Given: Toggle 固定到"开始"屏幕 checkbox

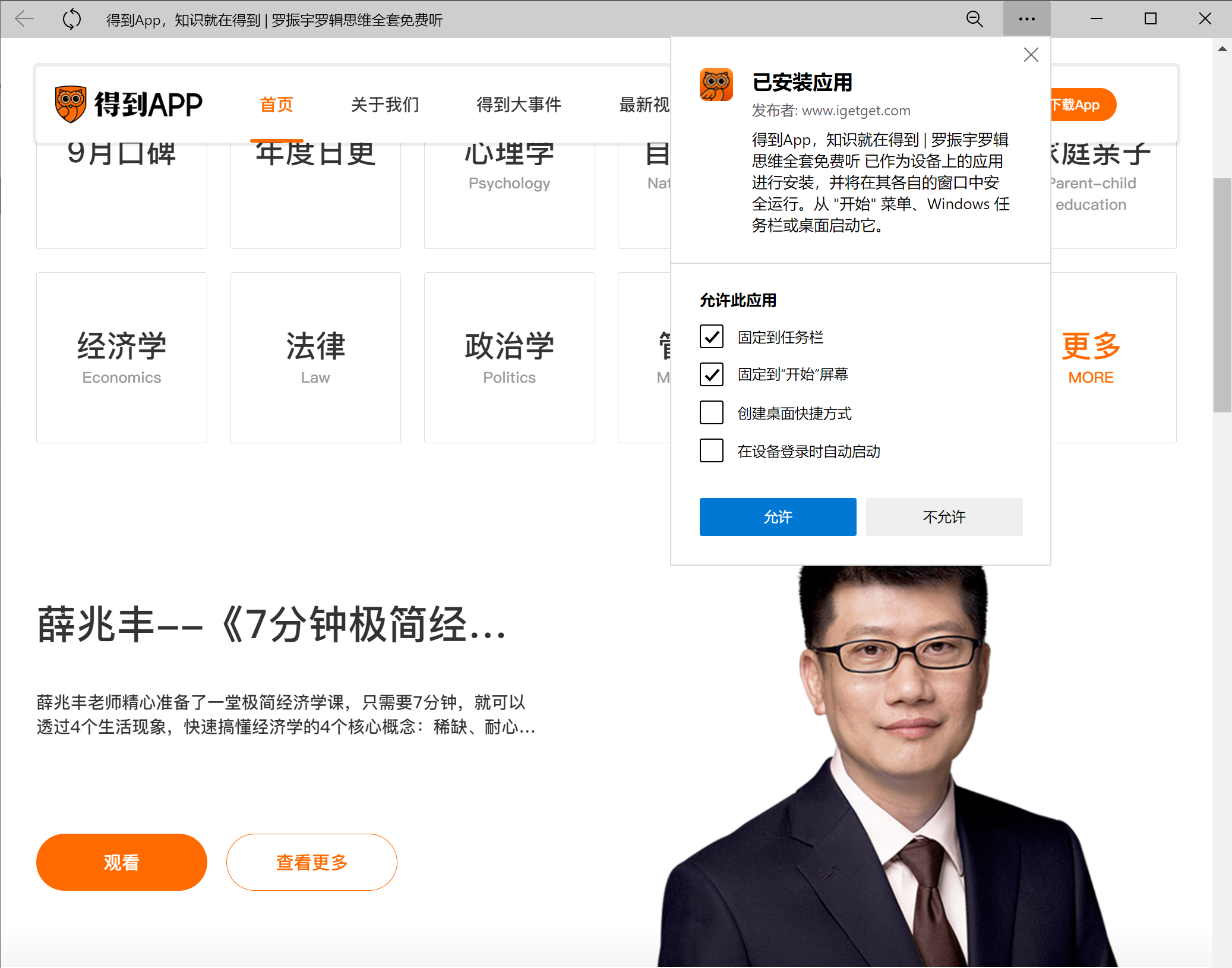Looking at the screenshot, I should tap(711, 374).
